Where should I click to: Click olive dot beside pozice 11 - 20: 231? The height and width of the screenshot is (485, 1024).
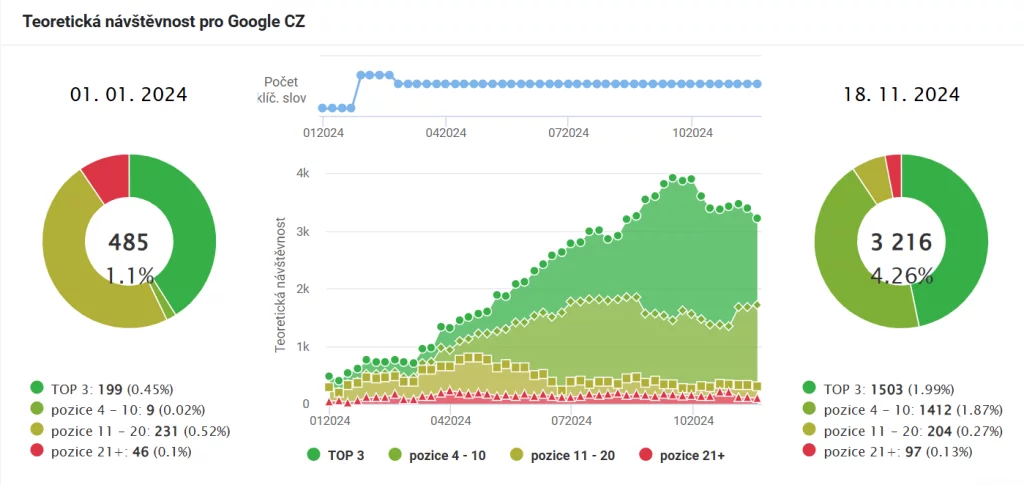click(38, 431)
